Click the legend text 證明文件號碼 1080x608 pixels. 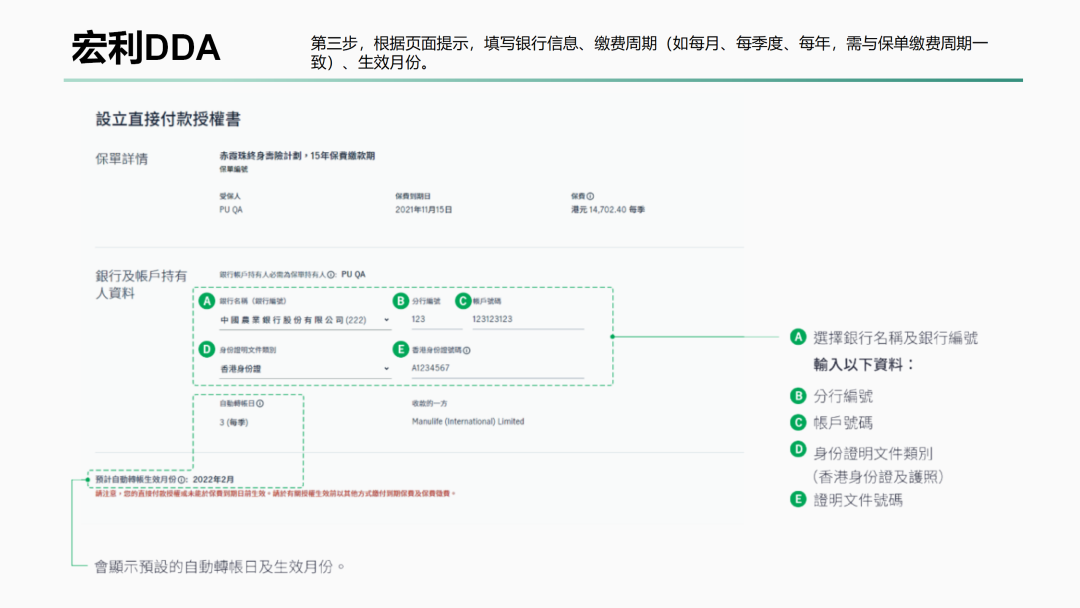[x=858, y=501]
